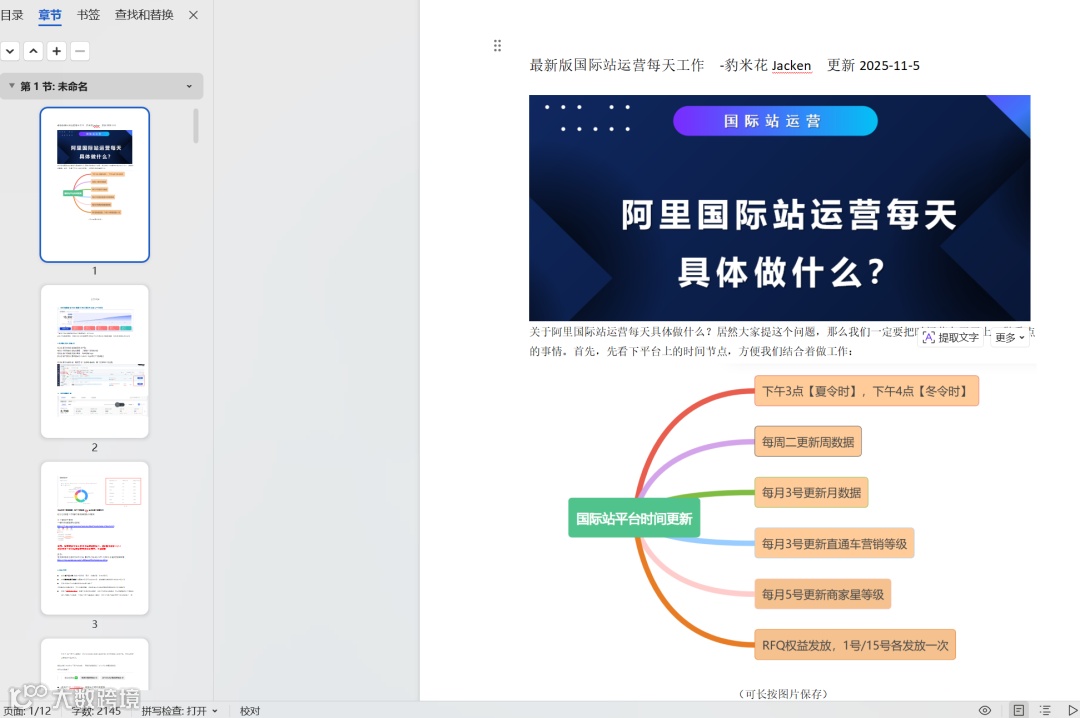Click the 每周二更新周数据 node

(x=808, y=442)
